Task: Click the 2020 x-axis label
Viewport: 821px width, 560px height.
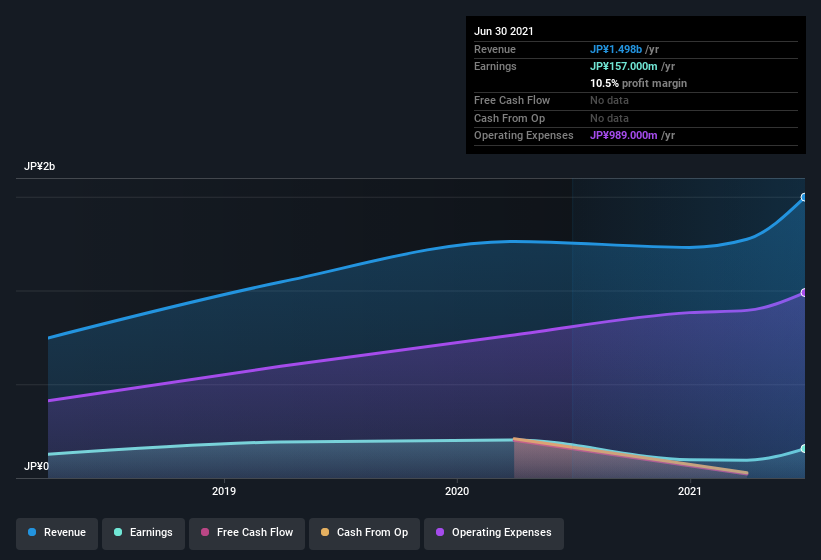Action: click(457, 491)
